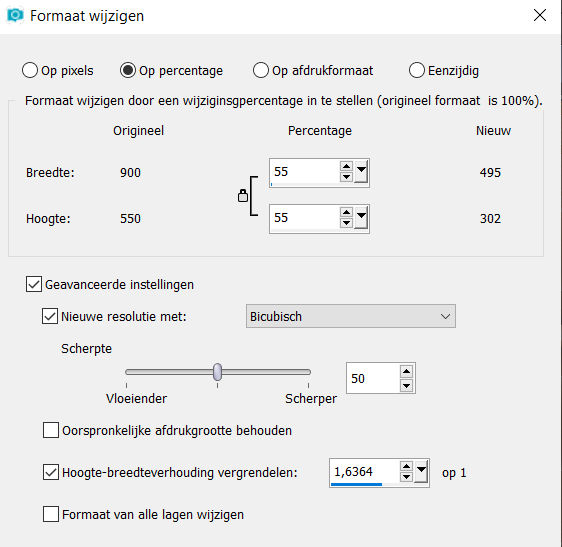The image size is (562, 547).
Task: Decrease the Breedte percentage with down arrow
Action: tap(346, 177)
